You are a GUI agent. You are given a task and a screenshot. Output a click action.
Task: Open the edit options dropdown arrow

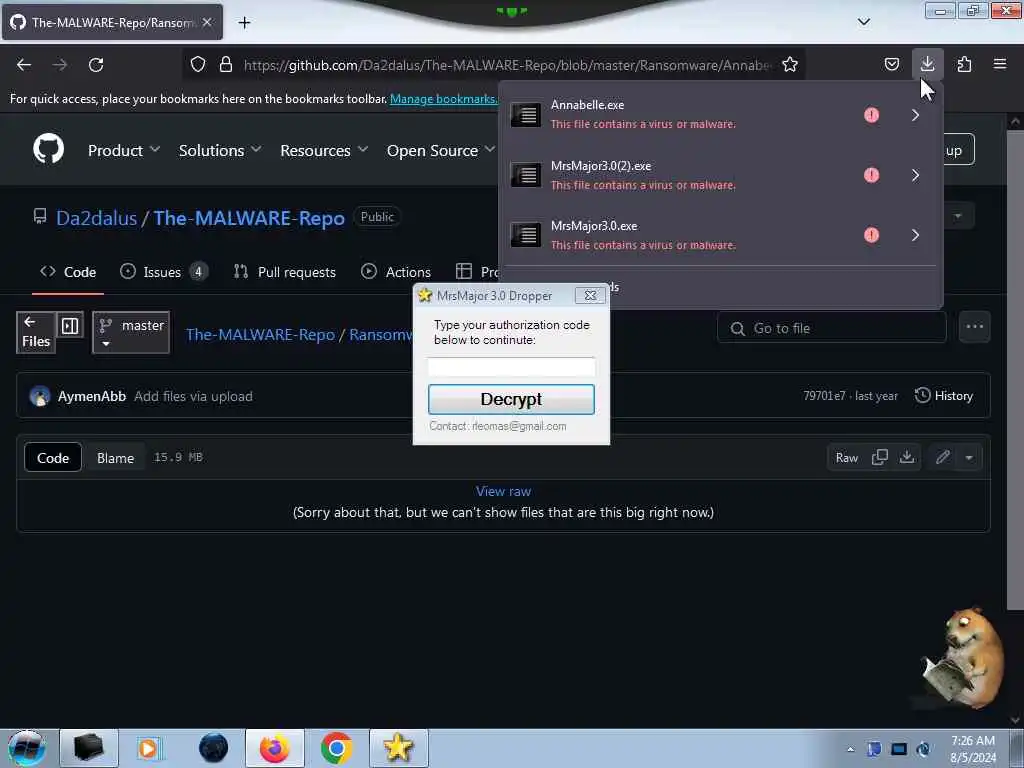tap(969, 458)
